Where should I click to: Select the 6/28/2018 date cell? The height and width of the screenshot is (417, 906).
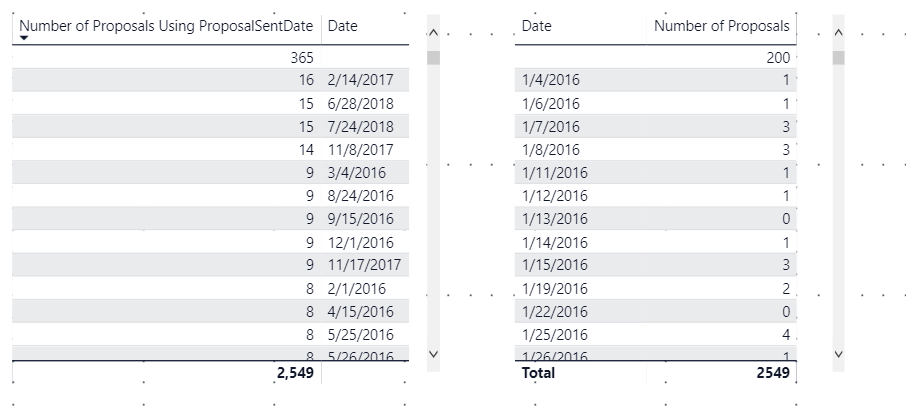[361, 103]
